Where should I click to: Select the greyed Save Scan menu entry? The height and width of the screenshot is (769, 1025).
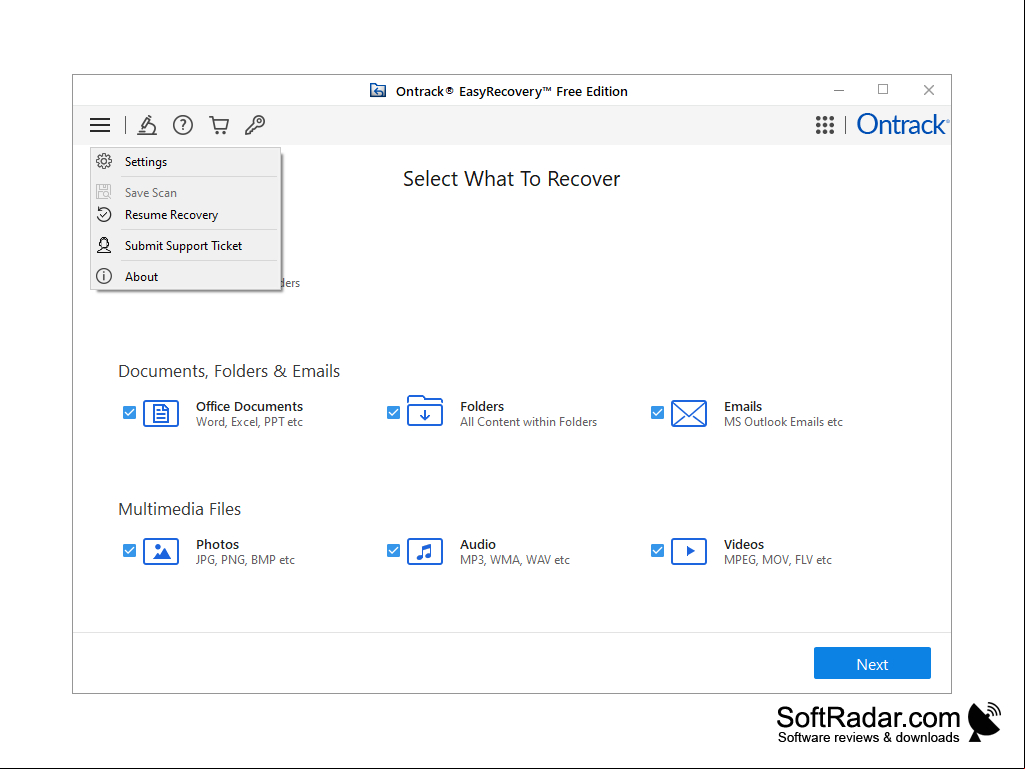[186, 192]
